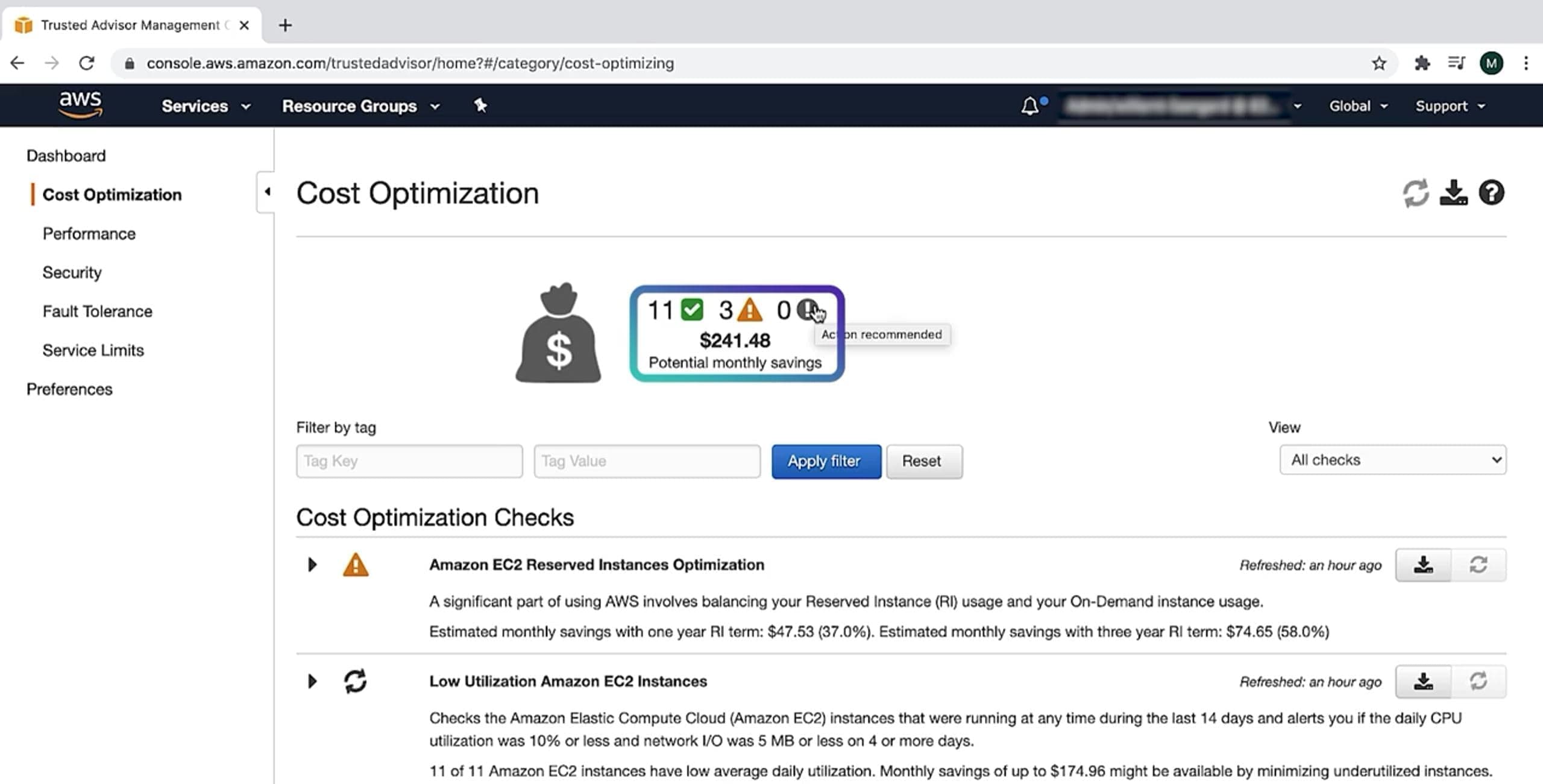Open the help question mark icon

[1491, 193]
